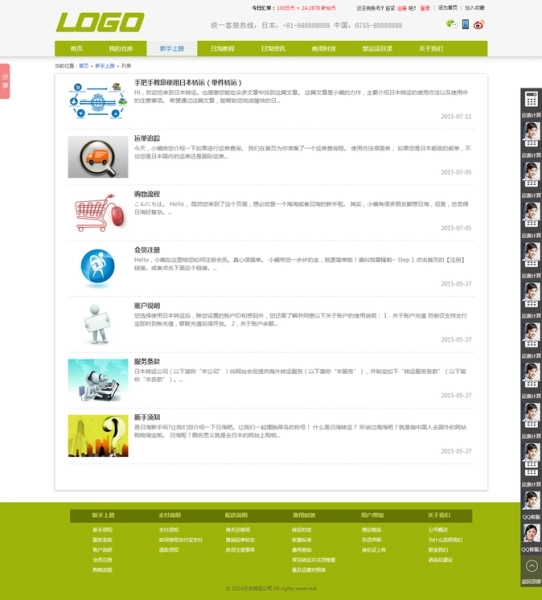Open the article 手把手教您使用日本转运

pos(188,82)
